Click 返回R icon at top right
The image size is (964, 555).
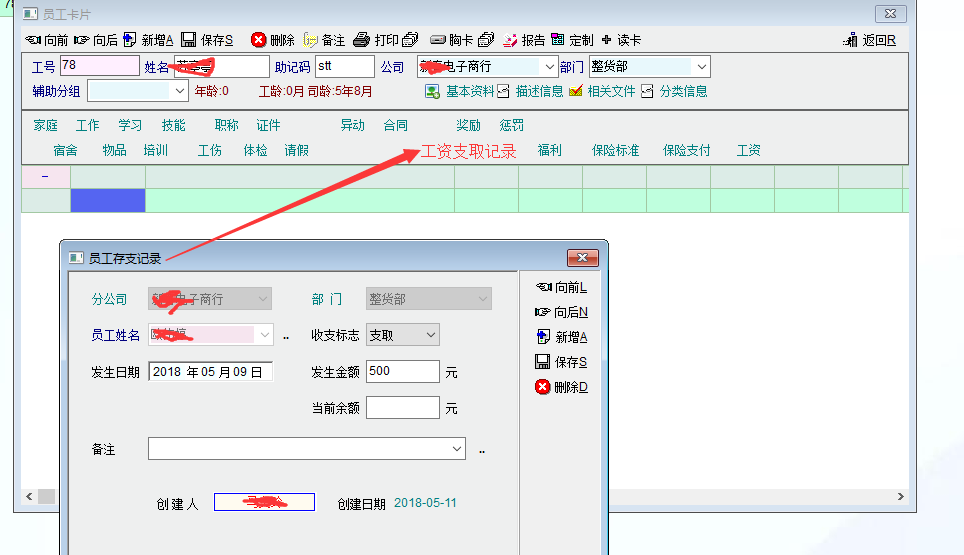pos(851,40)
